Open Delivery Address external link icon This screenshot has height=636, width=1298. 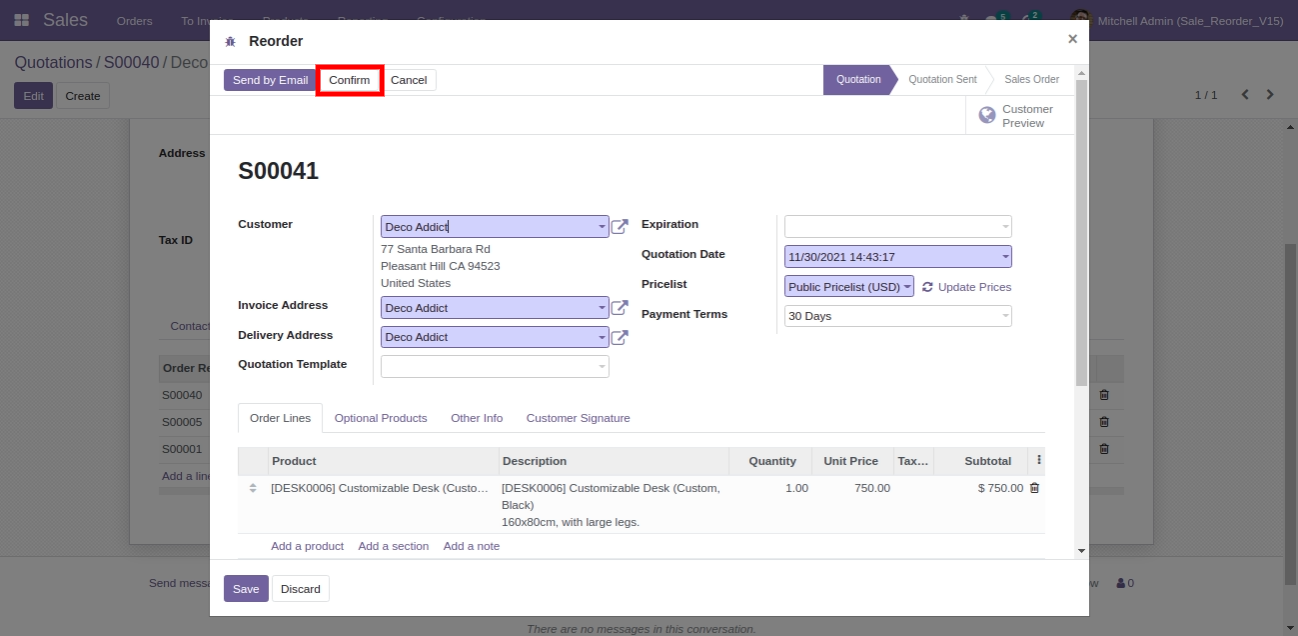[x=620, y=337]
